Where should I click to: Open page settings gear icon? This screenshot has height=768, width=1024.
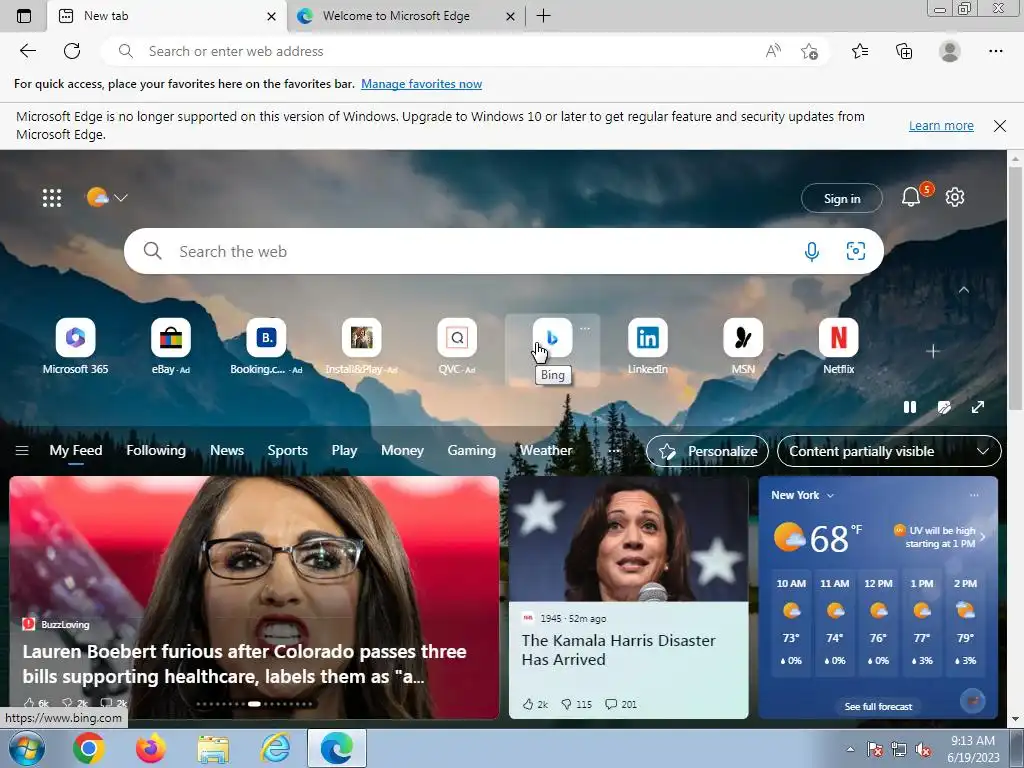coord(955,197)
